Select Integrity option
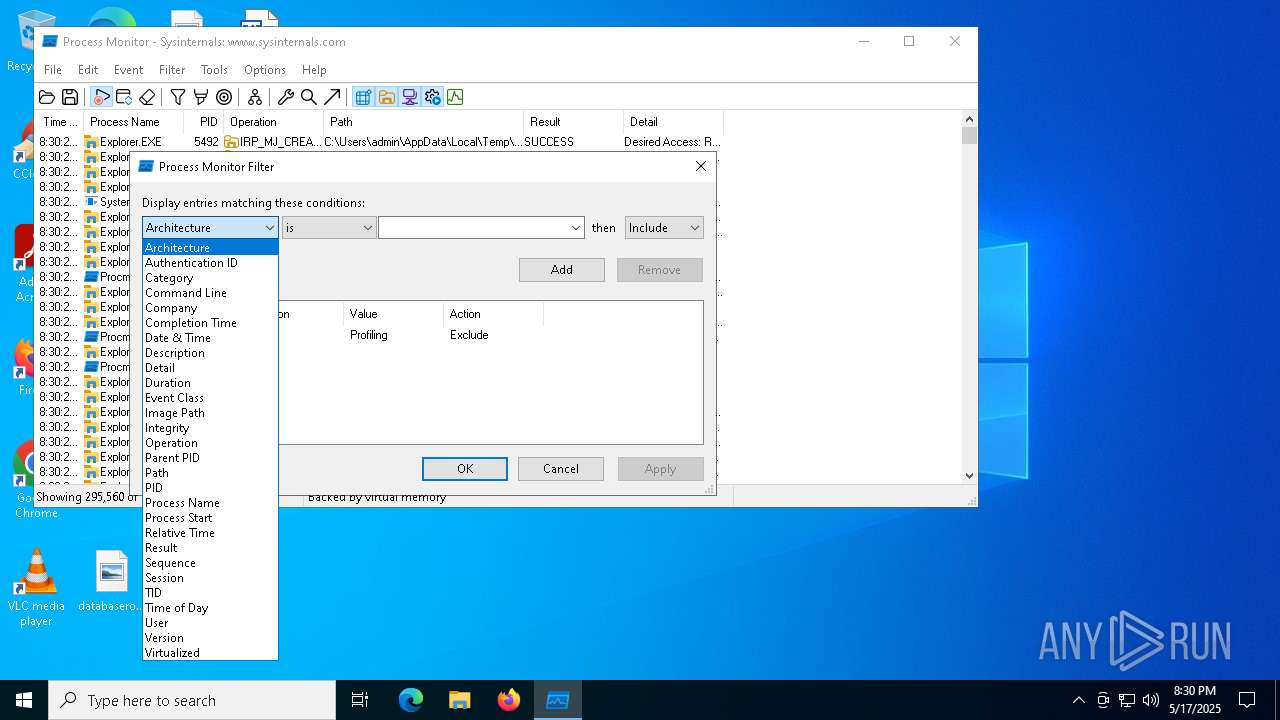Viewport: 1280px width, 720px height. (x=210, y=428)
